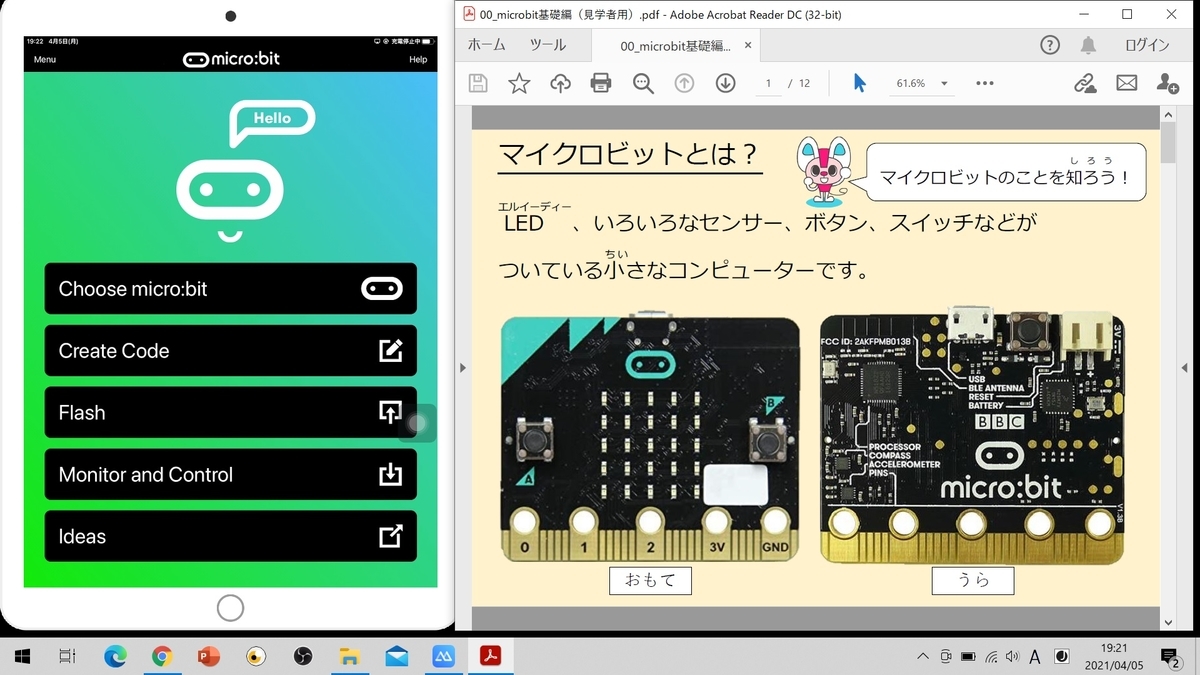Switch IME input mode via the A icon
Image resolution: width=1200 pixels, height=675 pixels.
1035,657
